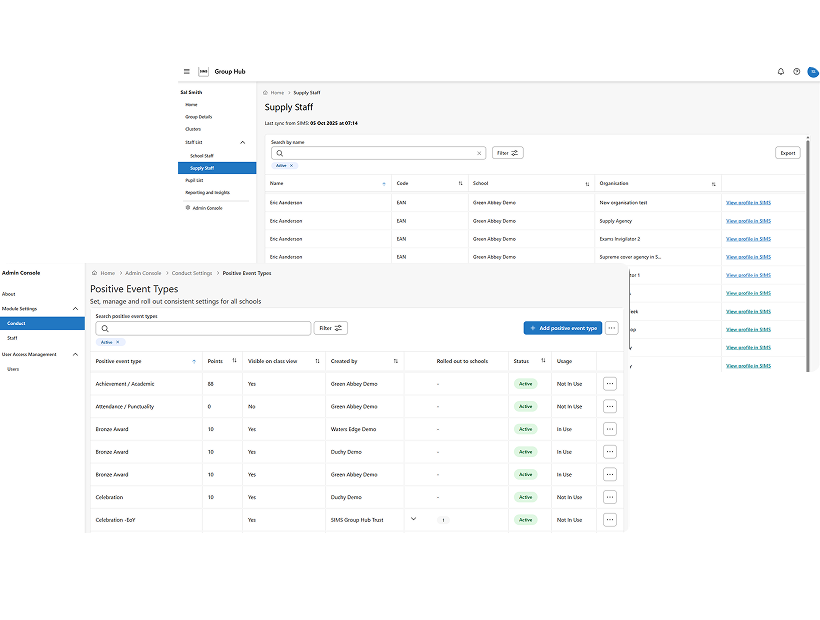This screenshot has height=620, width=820.
Task: Collapse the Staff List section in sidebar
Action: point(242,142)
